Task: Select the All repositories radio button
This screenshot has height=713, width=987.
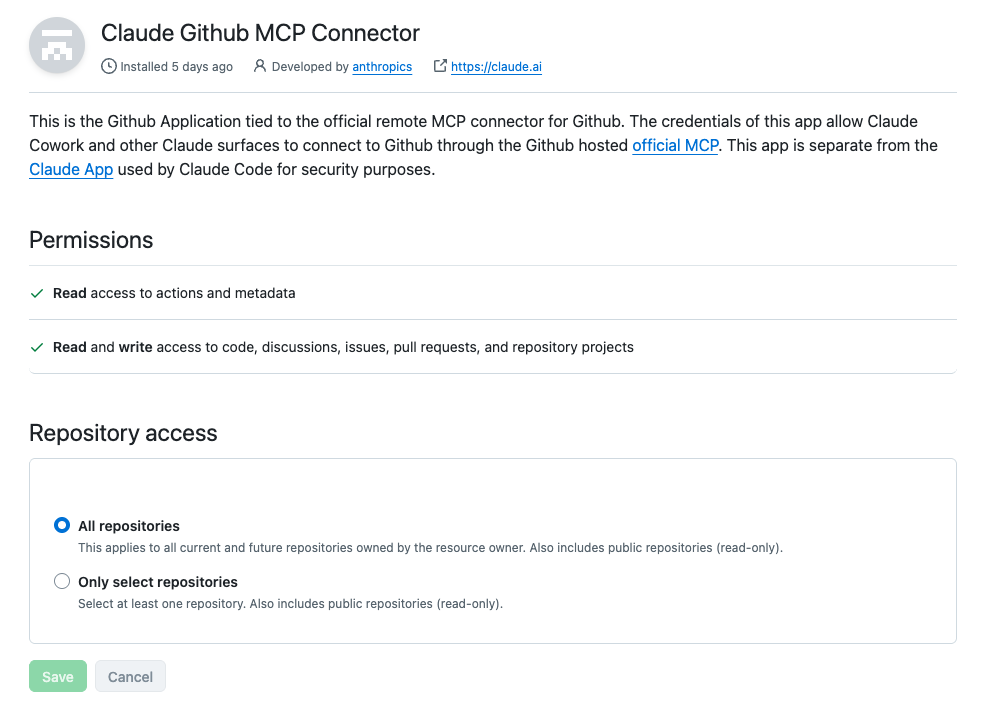Action: tap(62, 525)
